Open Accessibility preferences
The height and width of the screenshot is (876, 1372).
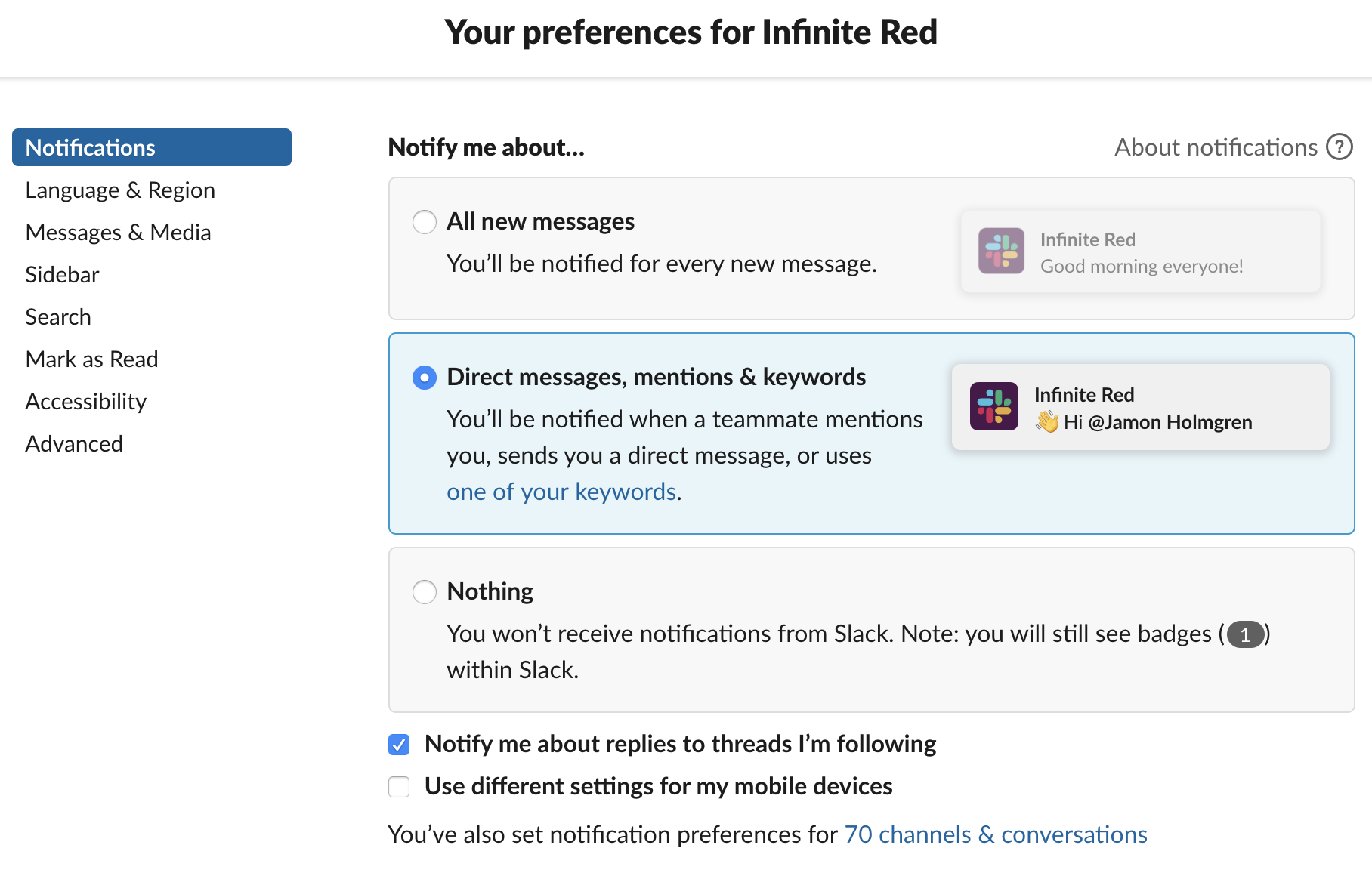point(85,402)
